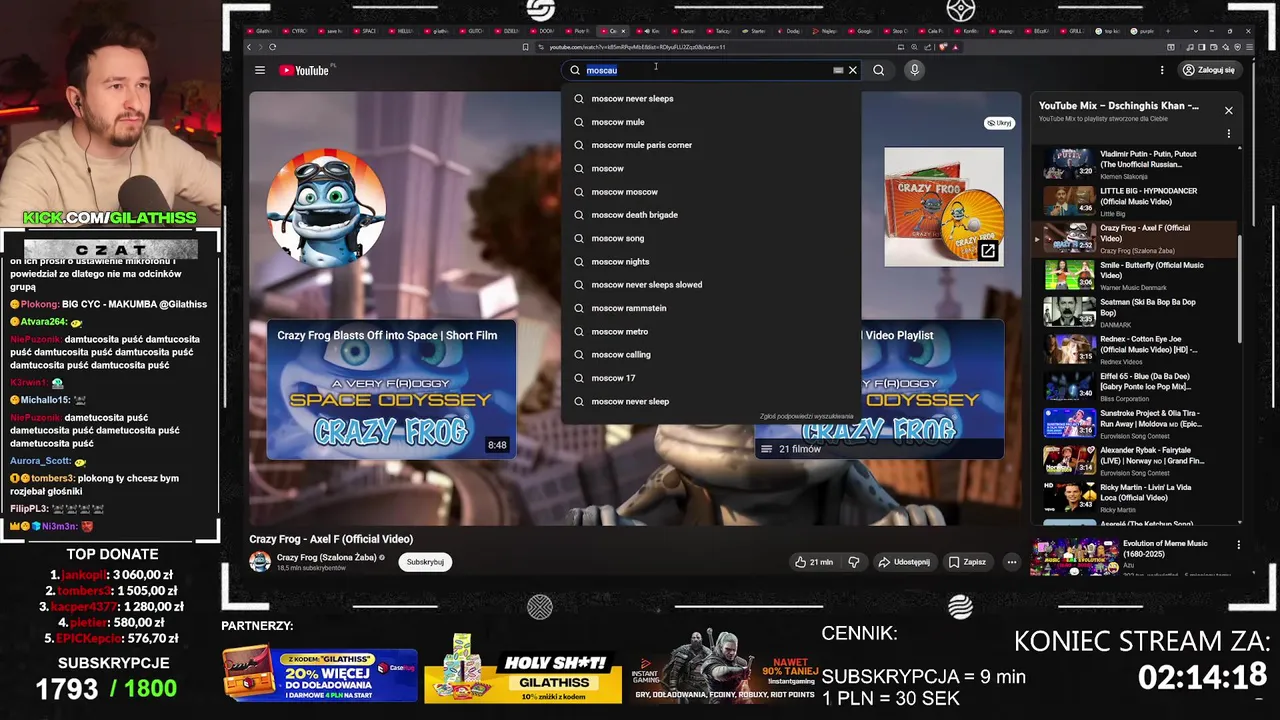Select suggestion moscow song
Image resolution: width=1280 pixels, height=720 pixels.
click(x=711, y=238)
